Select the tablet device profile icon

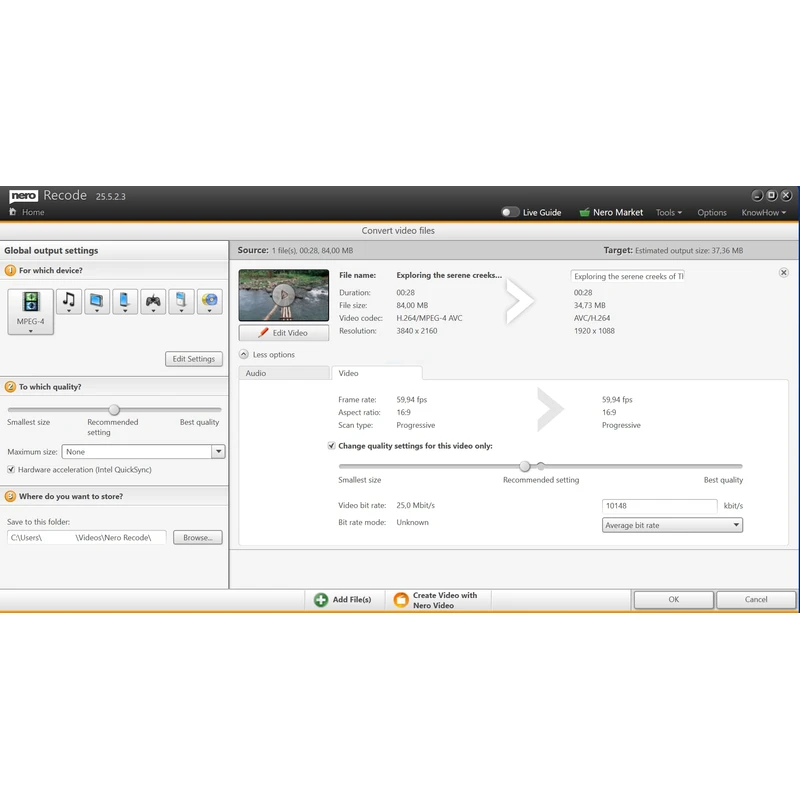(97, 301)
